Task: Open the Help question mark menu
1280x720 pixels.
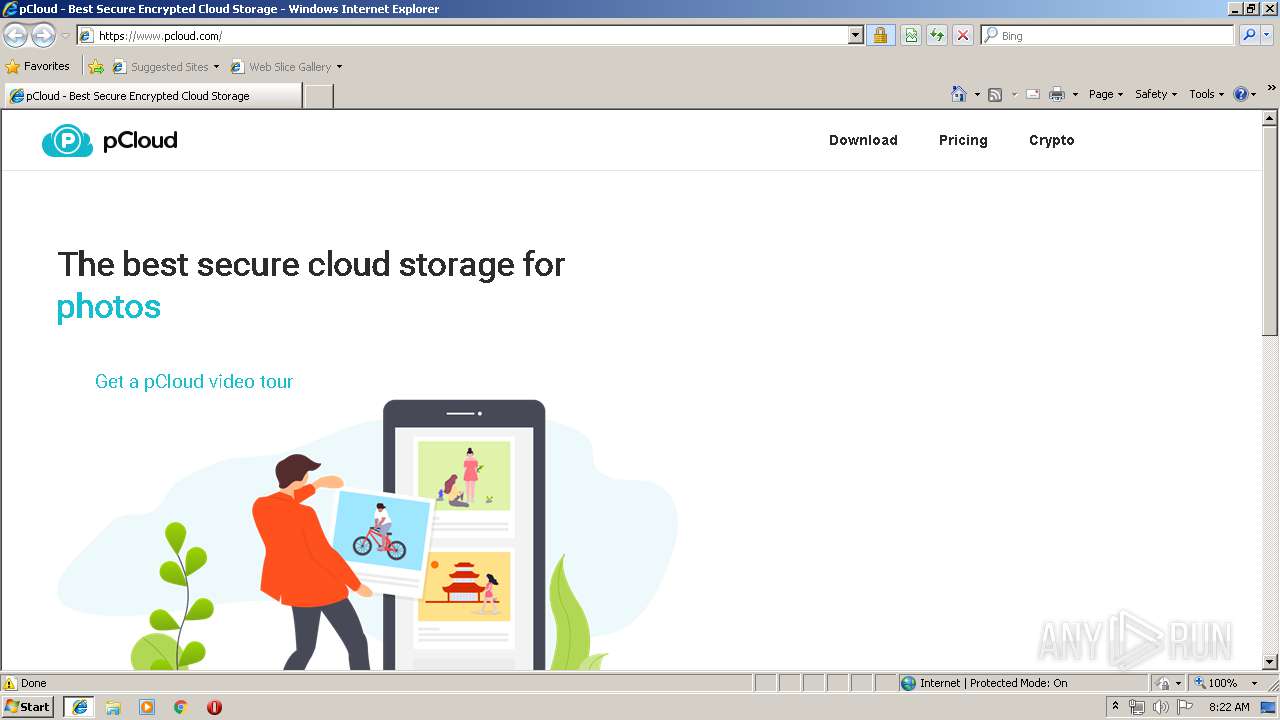Action: tap(1245, 94)
